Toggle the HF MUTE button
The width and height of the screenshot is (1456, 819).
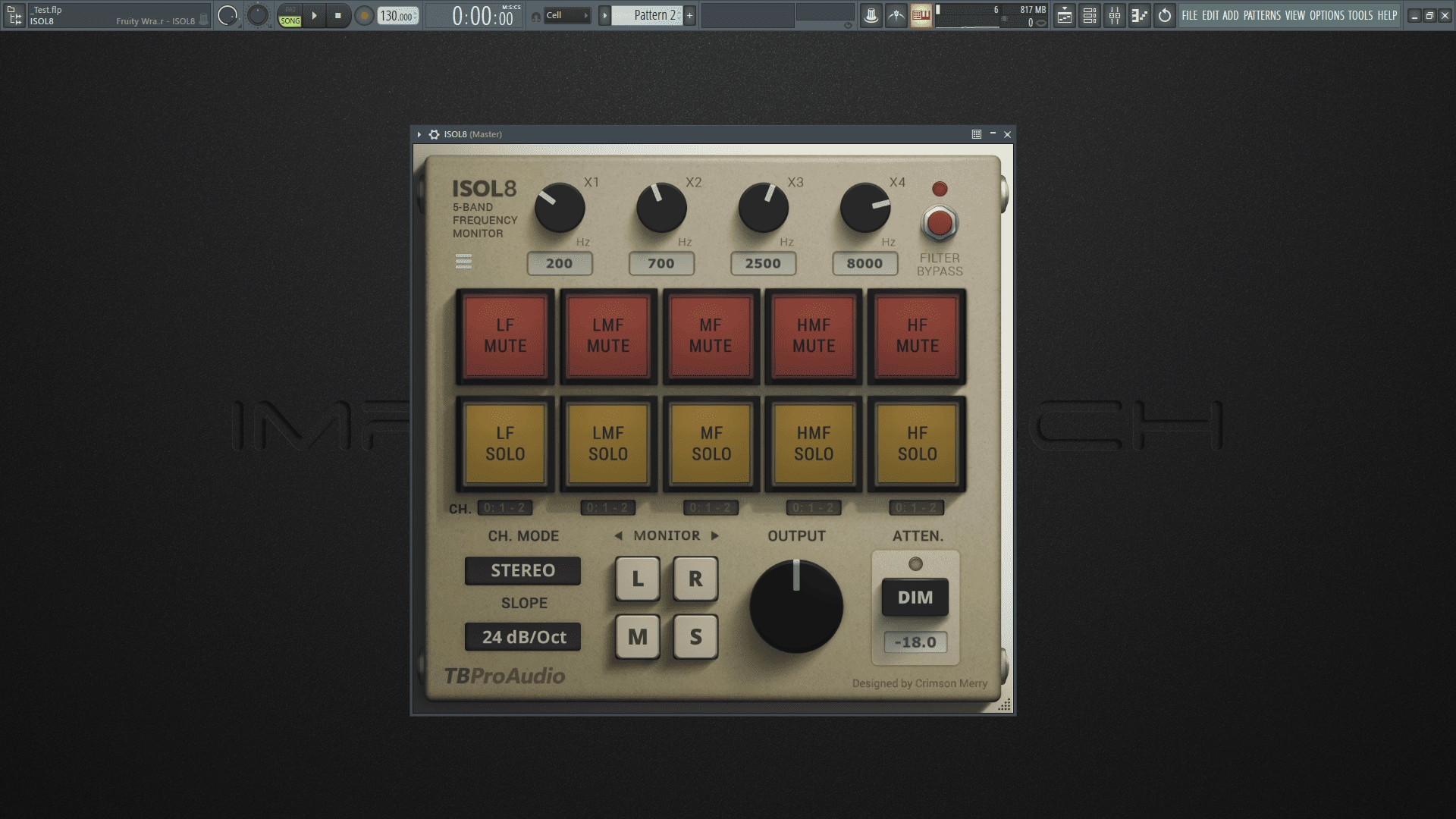(917, 336)
